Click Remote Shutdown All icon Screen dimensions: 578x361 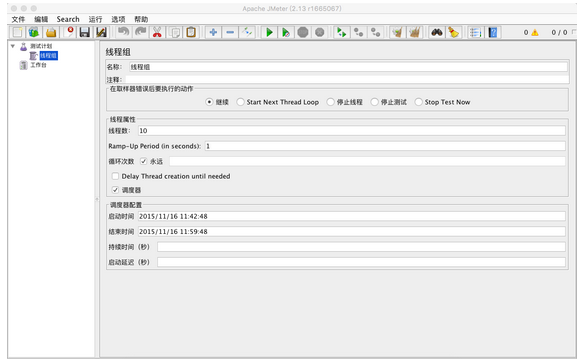tap(375, 32)
